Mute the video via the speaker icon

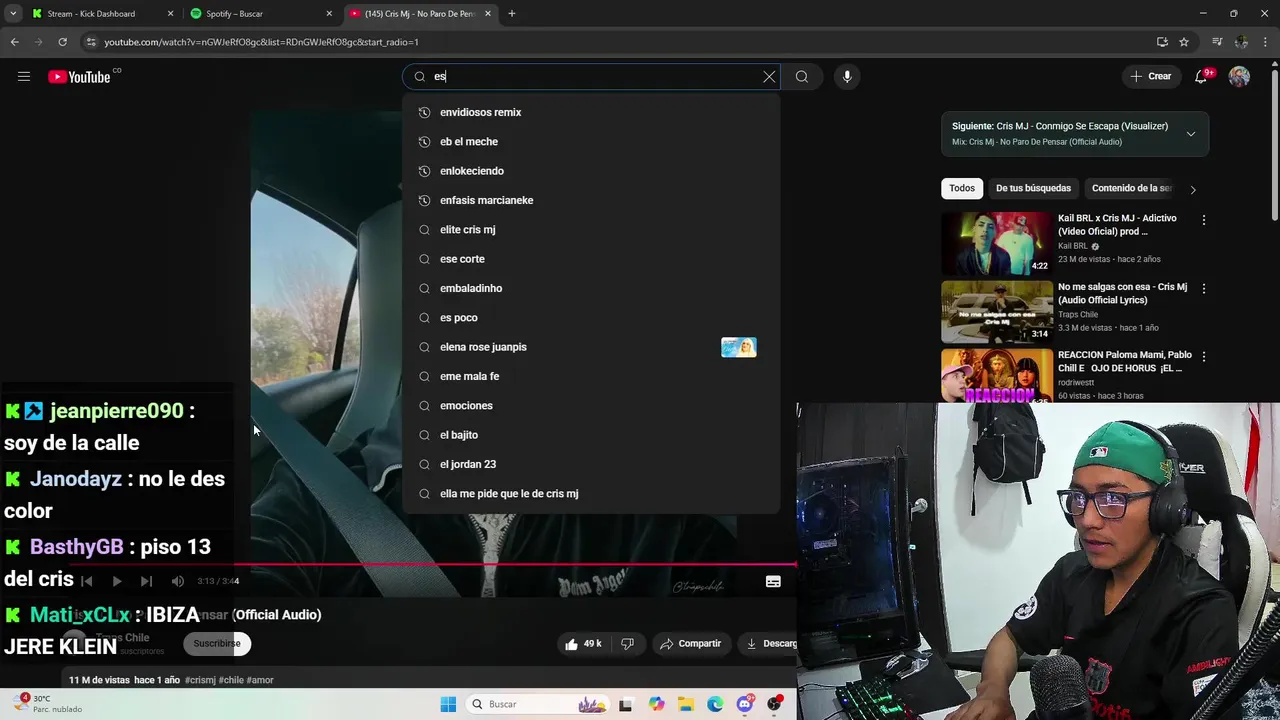click(x=178, y=581)
